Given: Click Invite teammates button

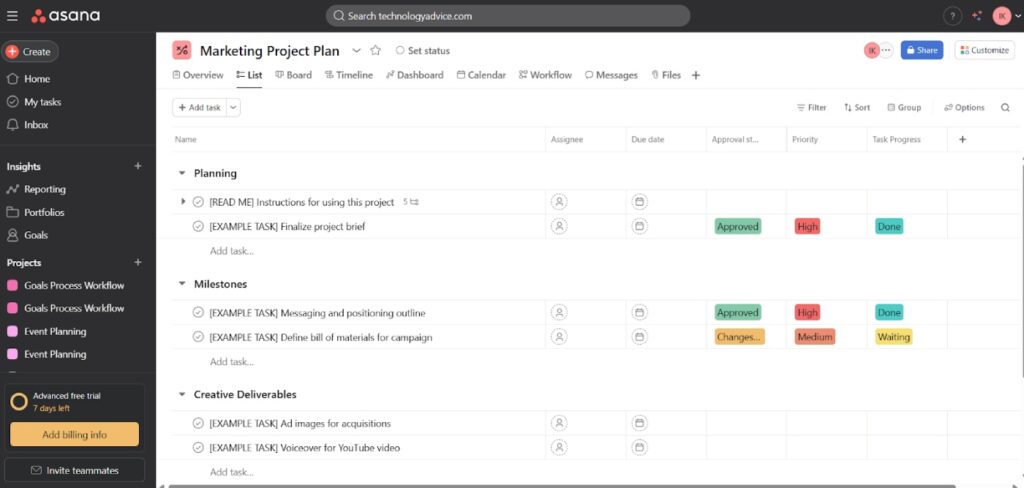Looking at the screenshot, I should click(74, 470).
